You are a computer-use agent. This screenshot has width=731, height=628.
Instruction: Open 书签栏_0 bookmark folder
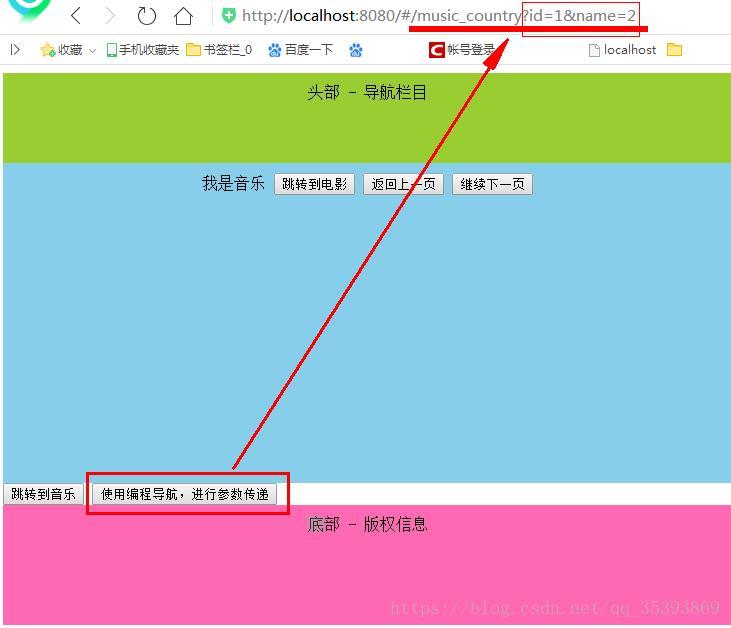(x=219, y=49)
